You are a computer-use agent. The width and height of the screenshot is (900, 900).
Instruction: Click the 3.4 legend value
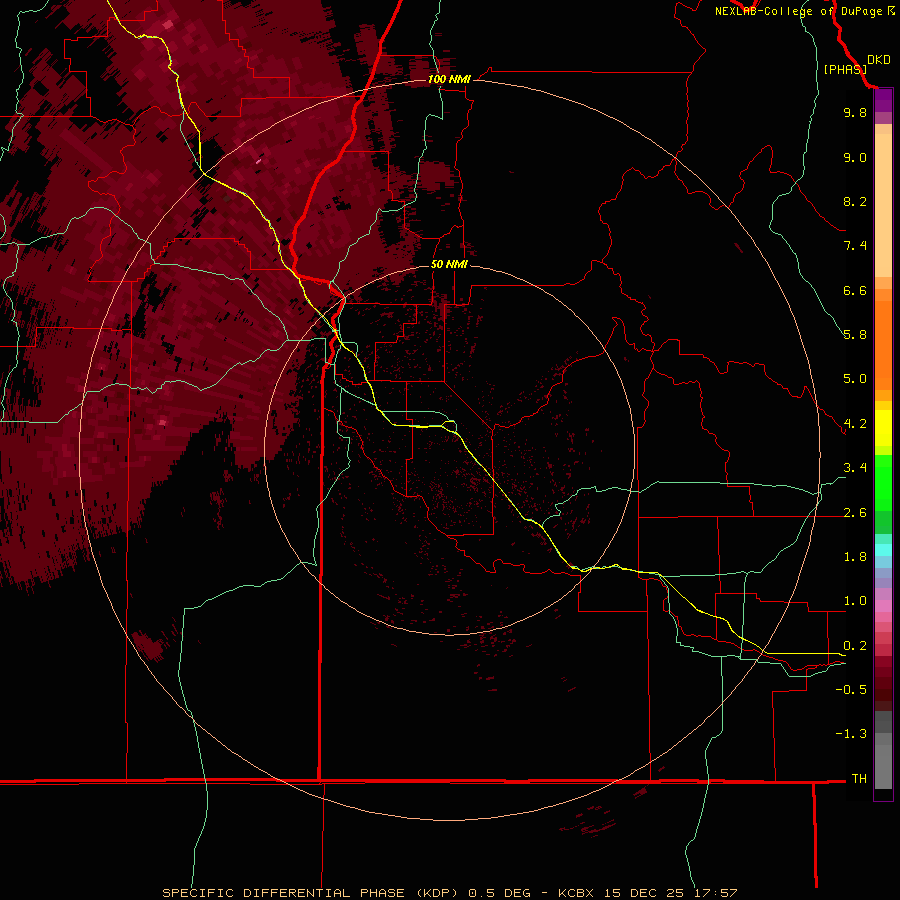pos(855,468)
